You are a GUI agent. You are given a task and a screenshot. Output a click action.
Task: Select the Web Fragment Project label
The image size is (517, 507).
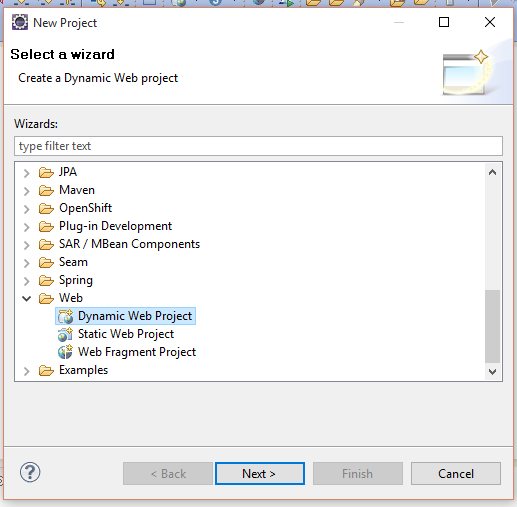(x=137, y=352)
